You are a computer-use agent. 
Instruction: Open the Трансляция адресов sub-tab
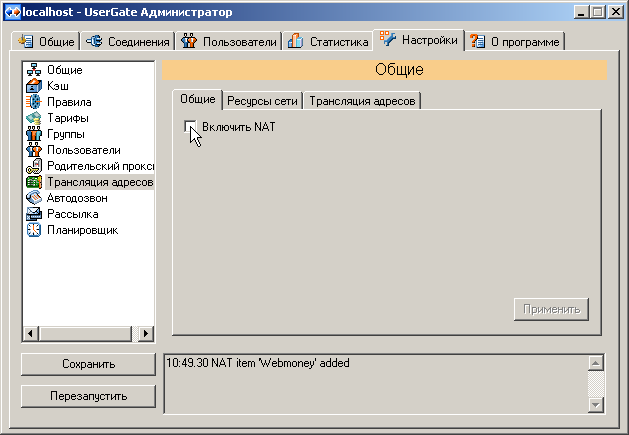click(x=362, y=101)
